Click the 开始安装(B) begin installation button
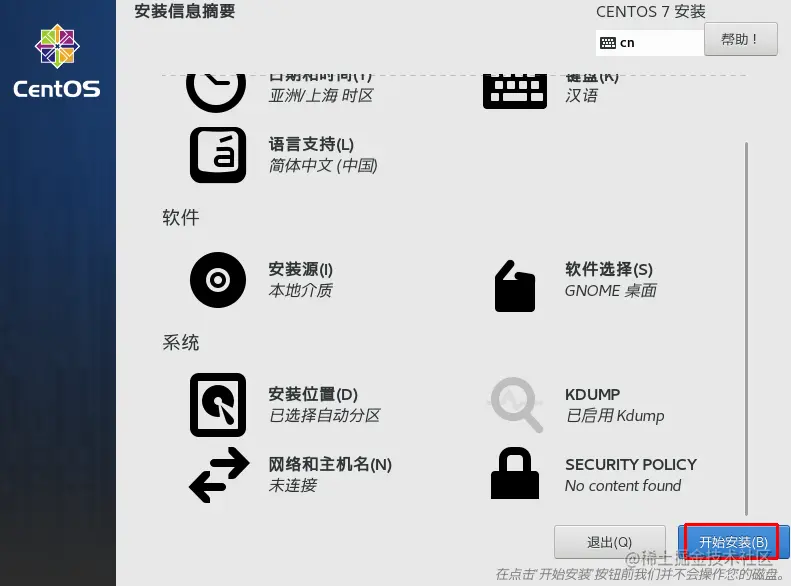This screenshot has width=791, height=586. (733, 542)
